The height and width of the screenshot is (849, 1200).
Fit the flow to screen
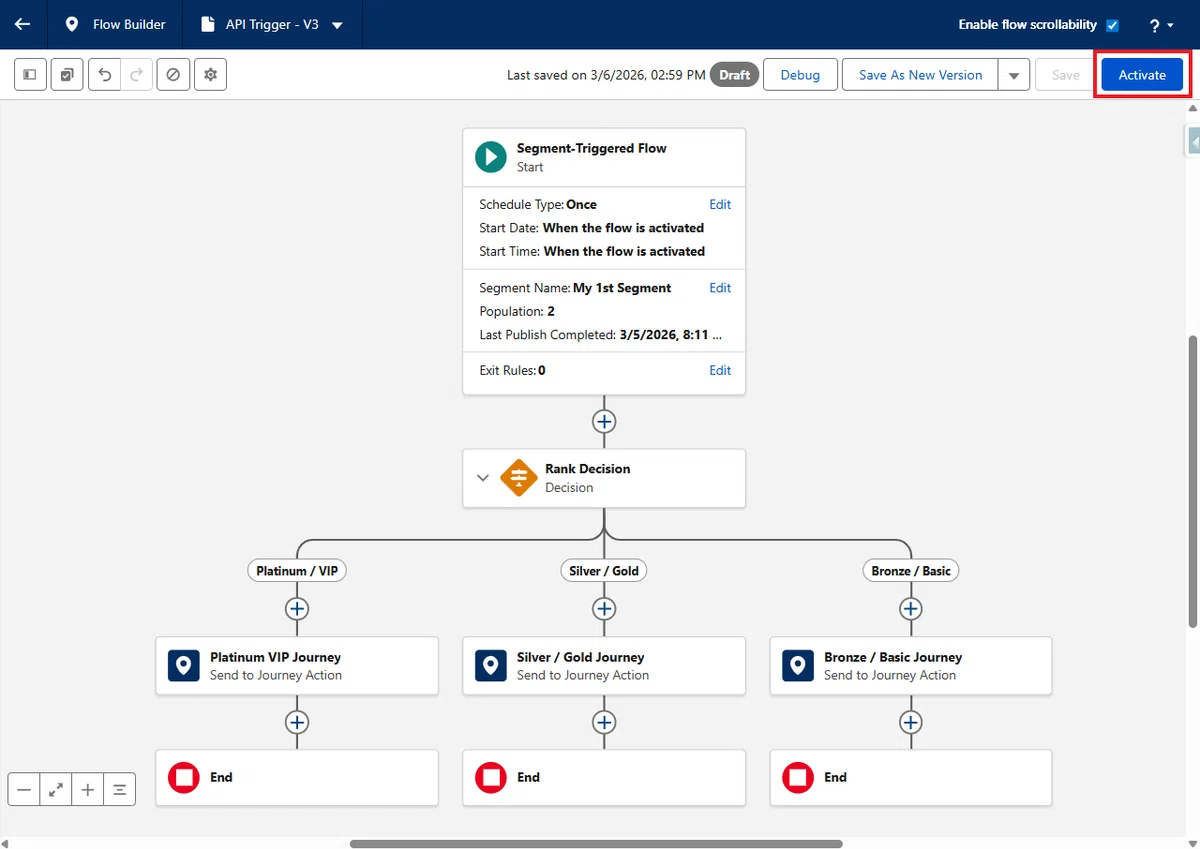[x=56, y=790]
